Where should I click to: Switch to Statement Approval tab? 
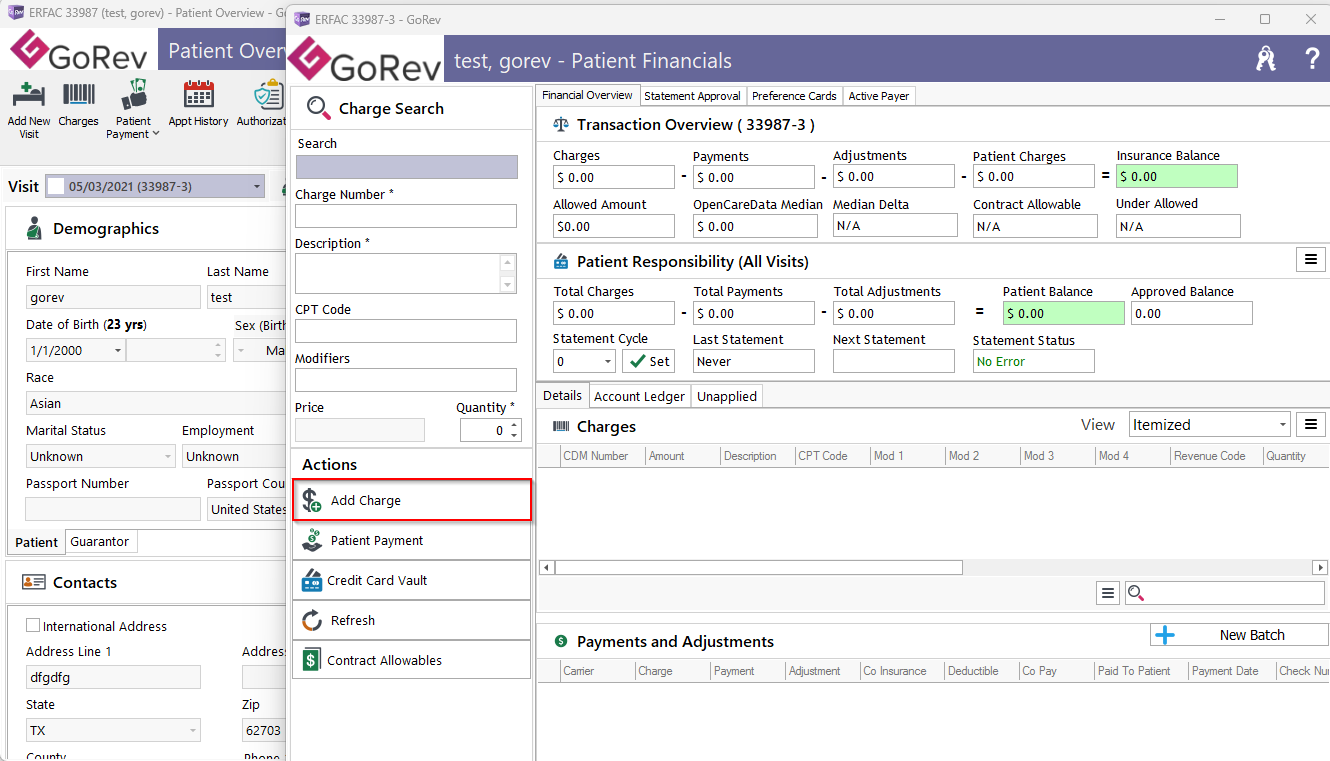click(692, 96)
